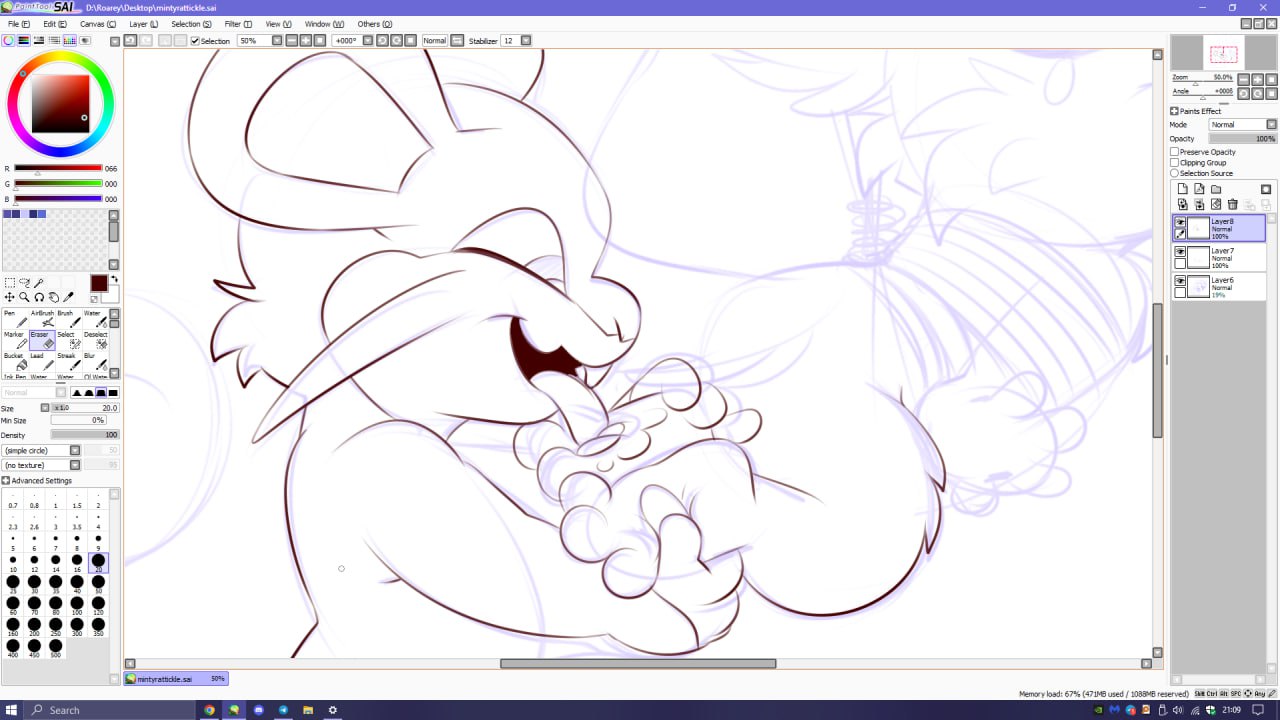
Task: Click the magnifier zoom tool
Action: [24, 297]
